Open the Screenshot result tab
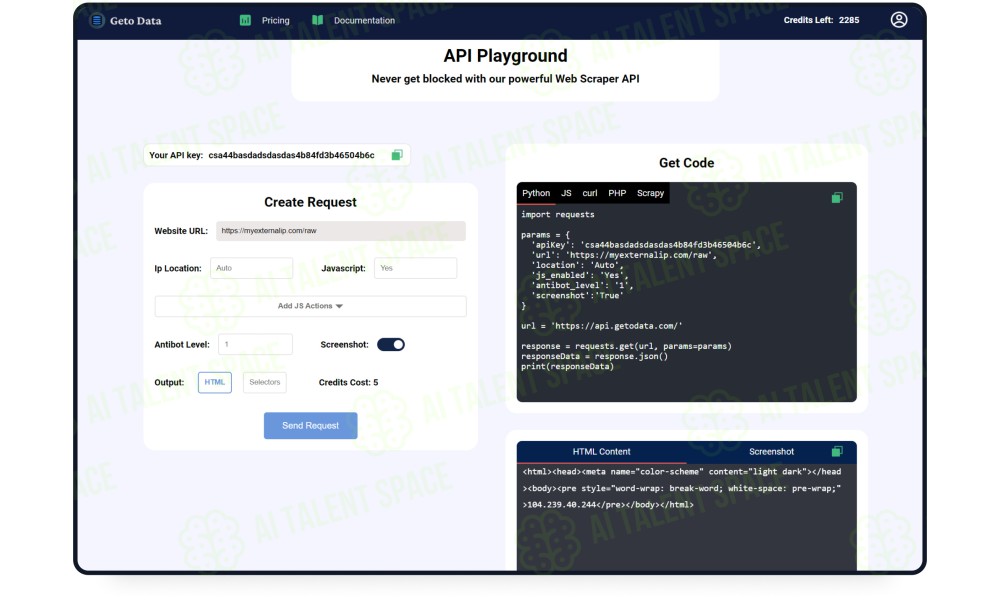The width and height of the screenshot is (1000, 600). click(x=771, y=451)
